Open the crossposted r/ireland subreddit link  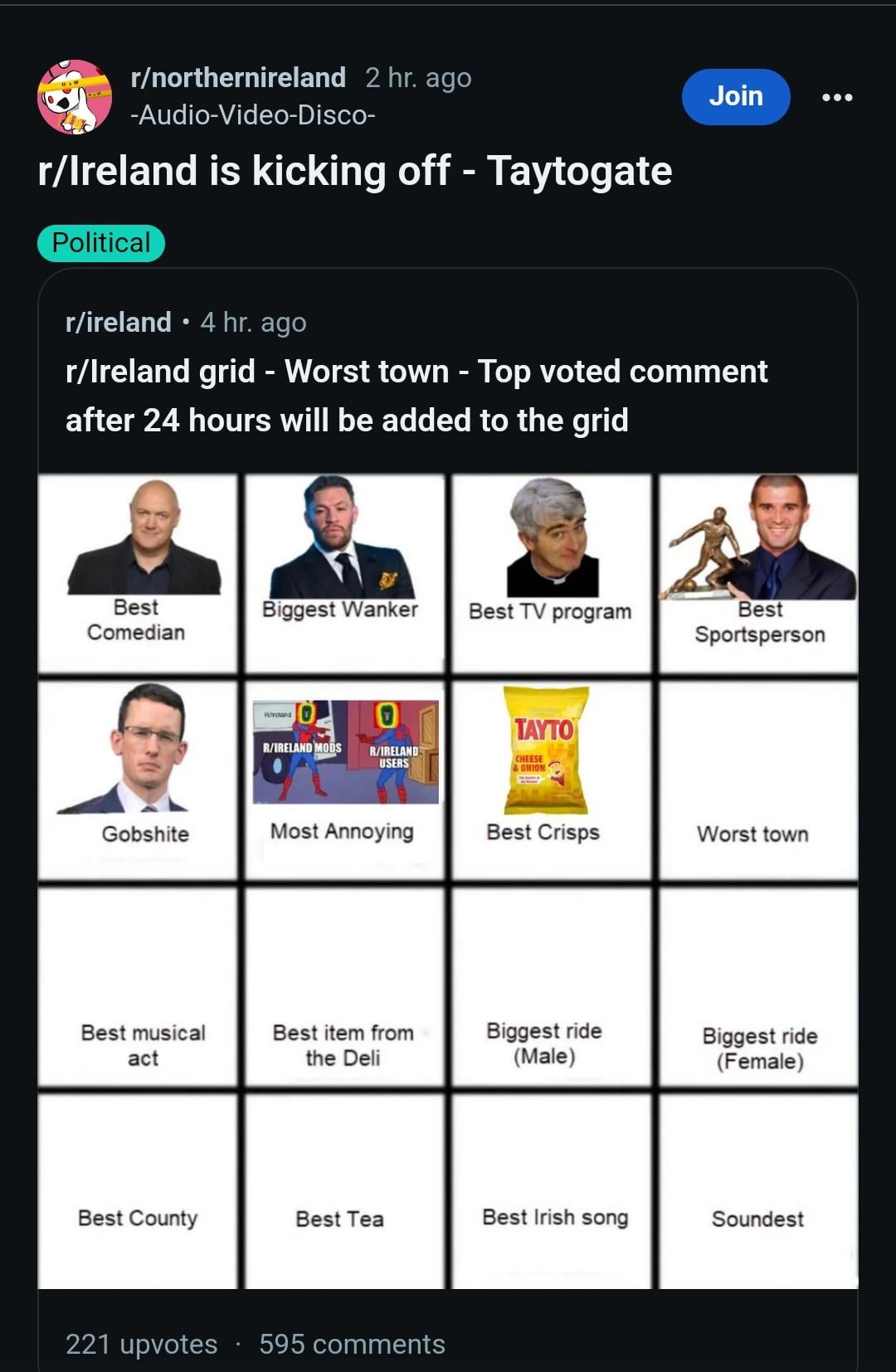[x=119, y=322]
